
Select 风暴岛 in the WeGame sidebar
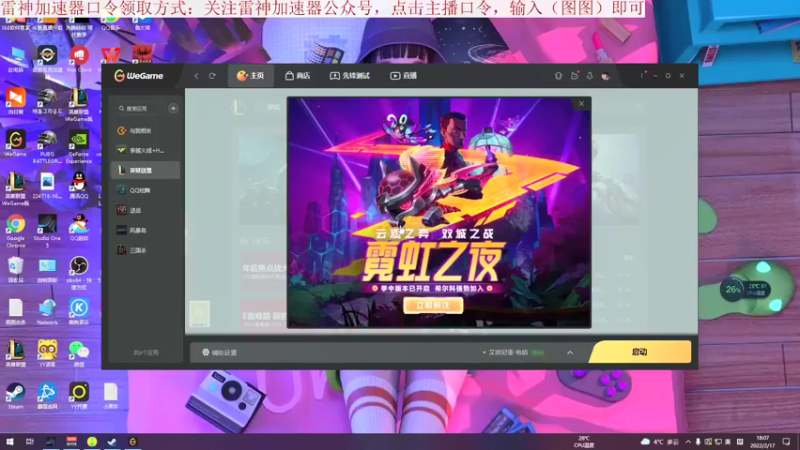point(145,230)
